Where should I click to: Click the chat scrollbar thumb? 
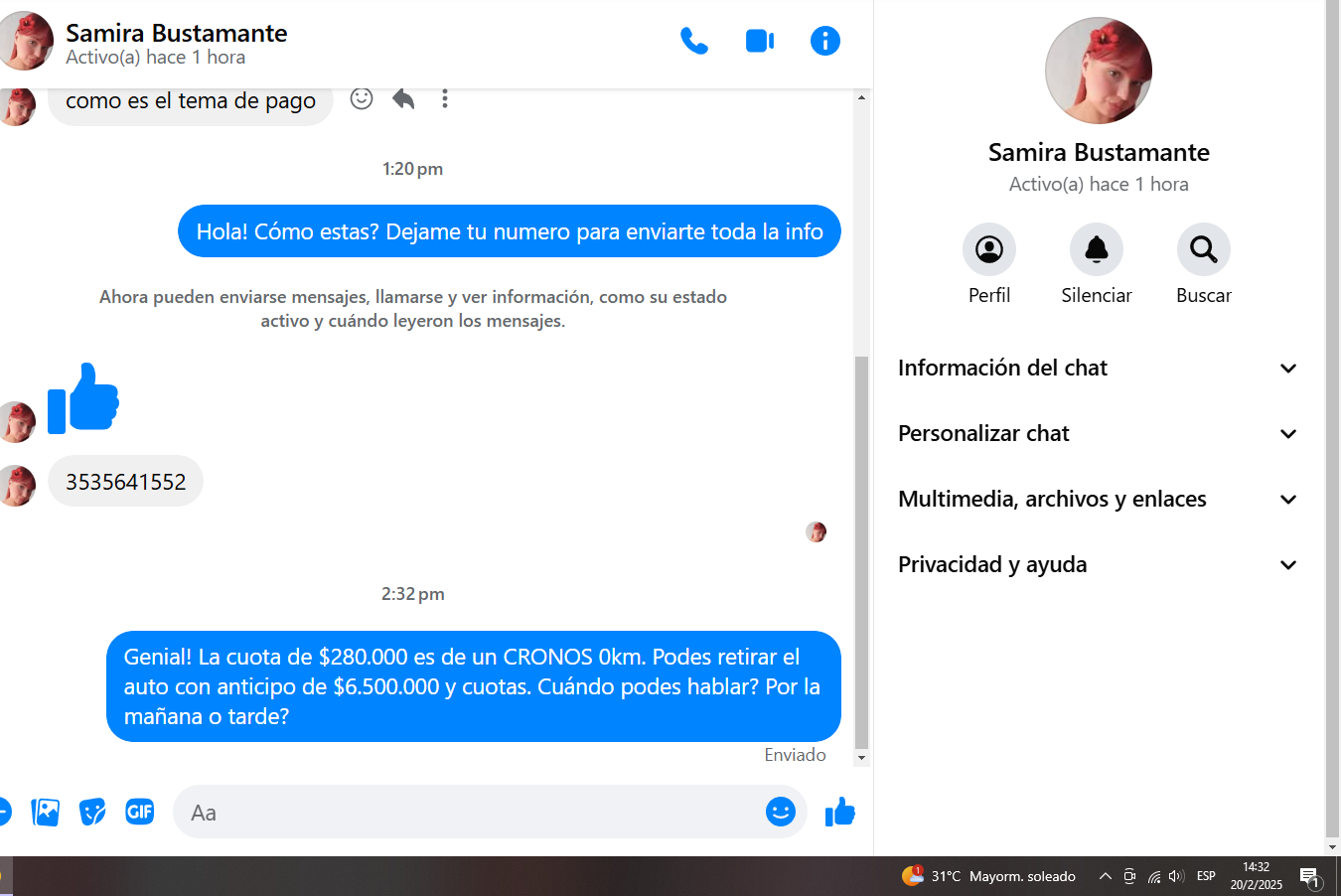pos(861,552)
